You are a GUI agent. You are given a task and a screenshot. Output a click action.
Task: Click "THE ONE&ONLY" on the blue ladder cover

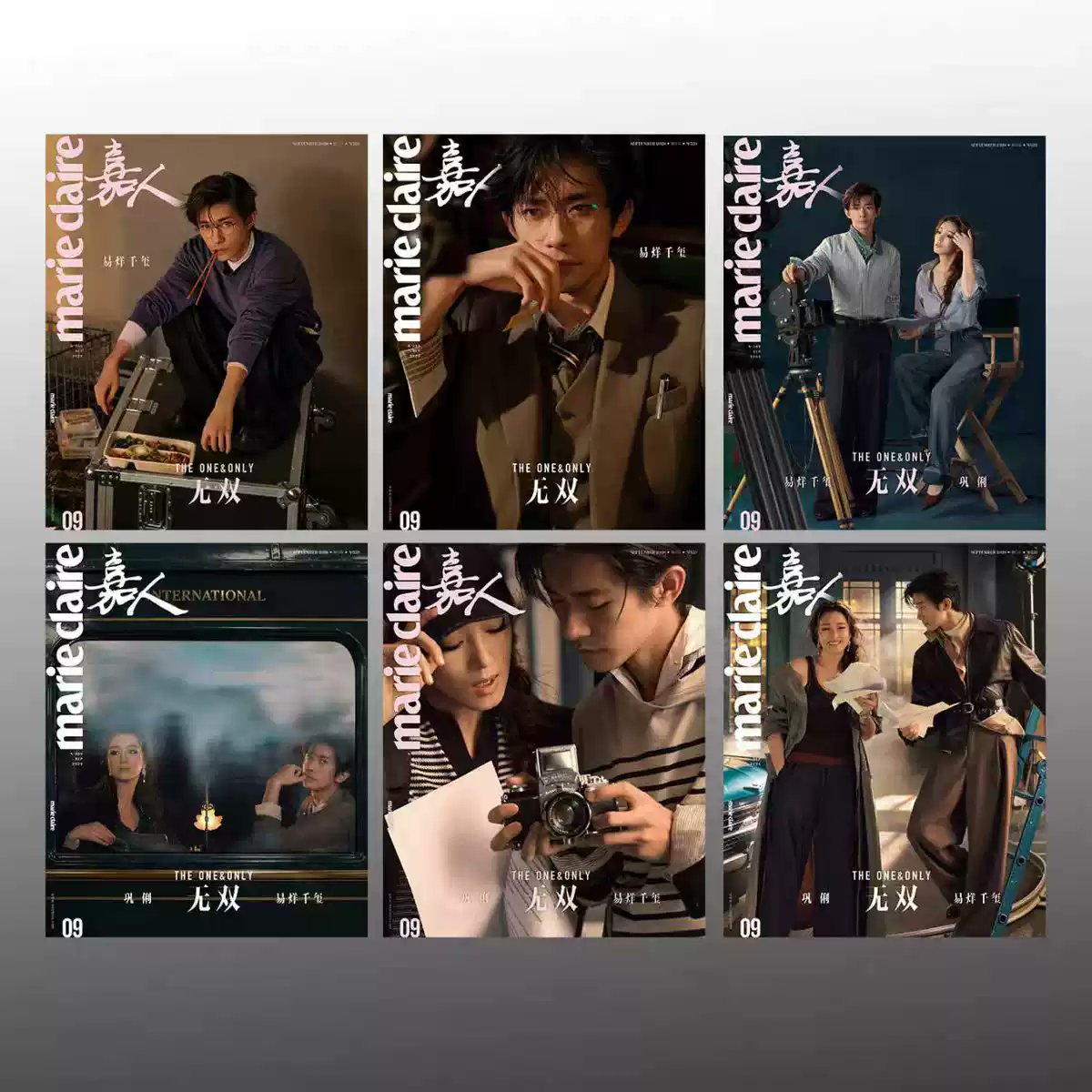coord(892,875)
